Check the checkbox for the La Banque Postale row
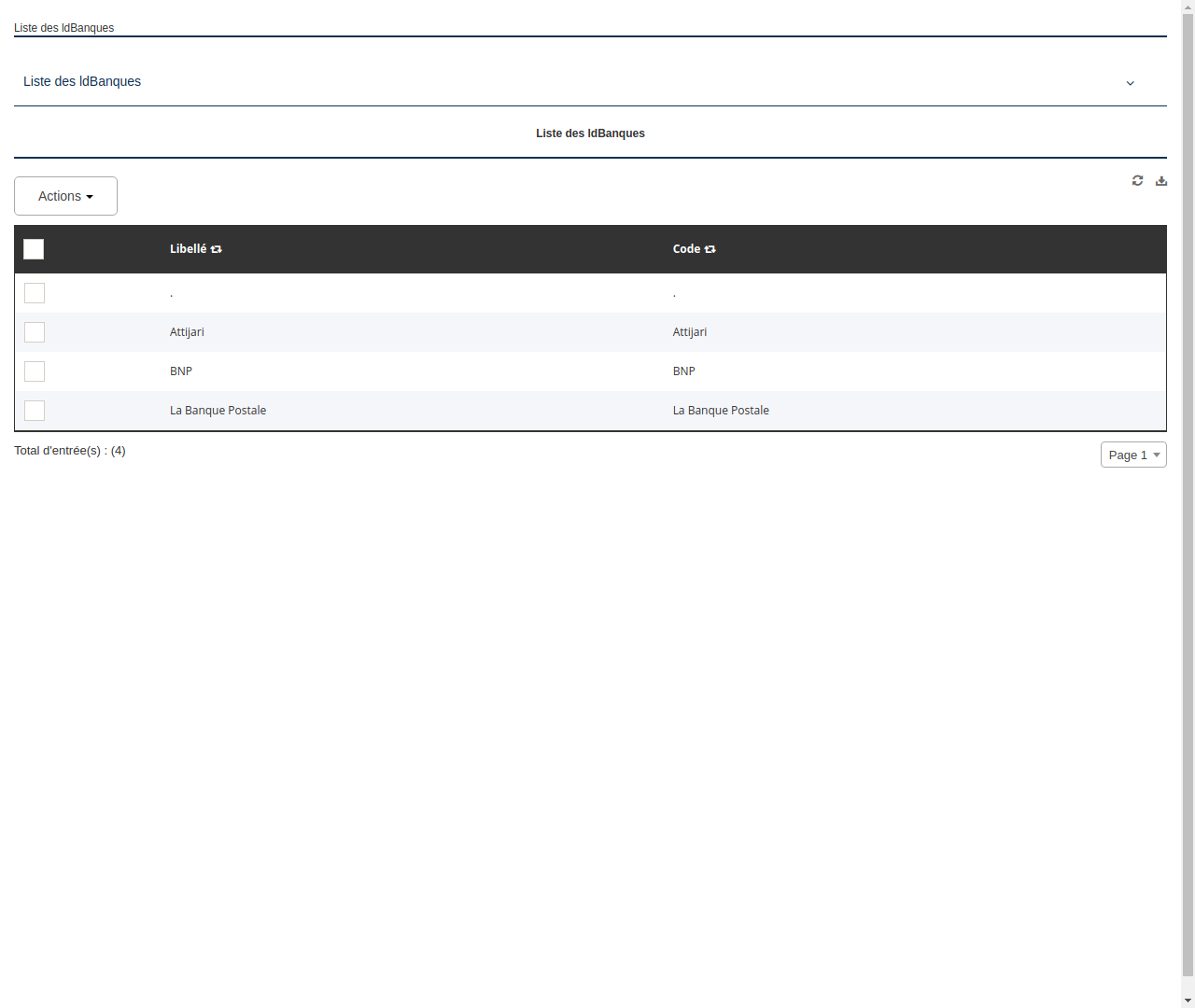Viewport: 1195px width, 1008px height. (35, 411)
